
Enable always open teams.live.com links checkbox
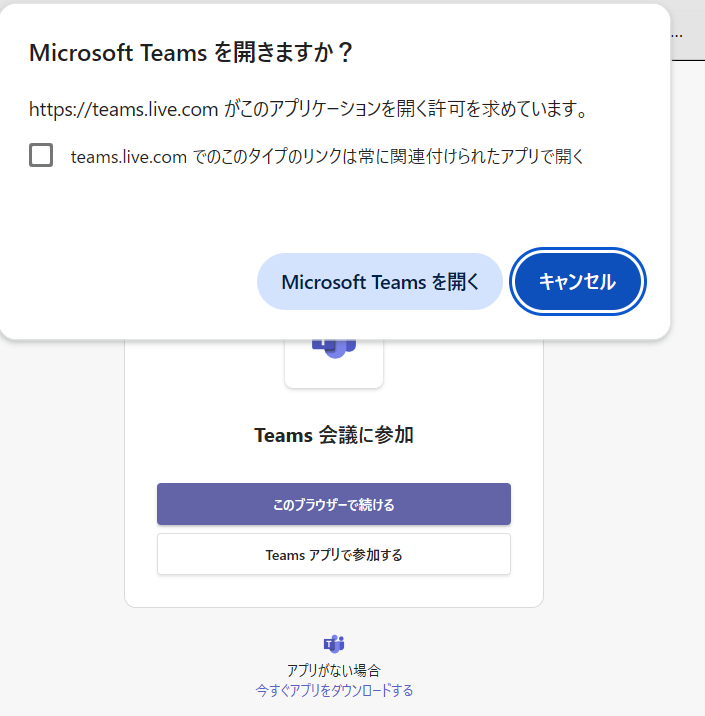[41, 155]
